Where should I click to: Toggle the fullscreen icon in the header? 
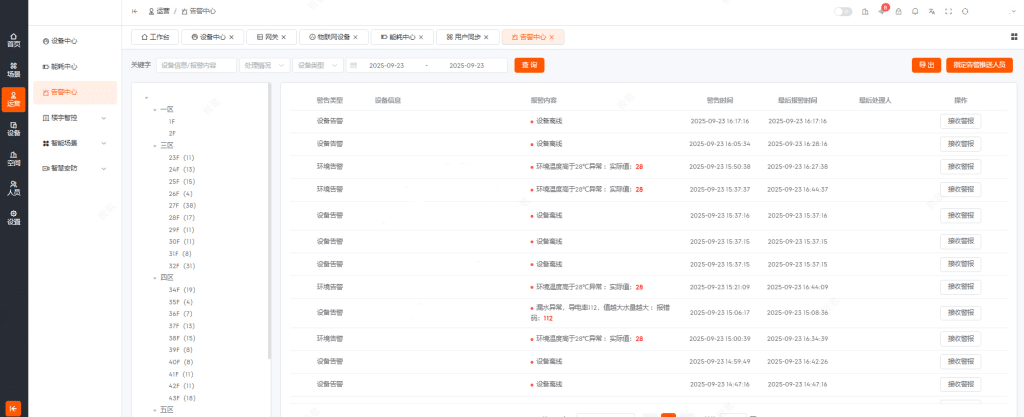pos(948,11)
